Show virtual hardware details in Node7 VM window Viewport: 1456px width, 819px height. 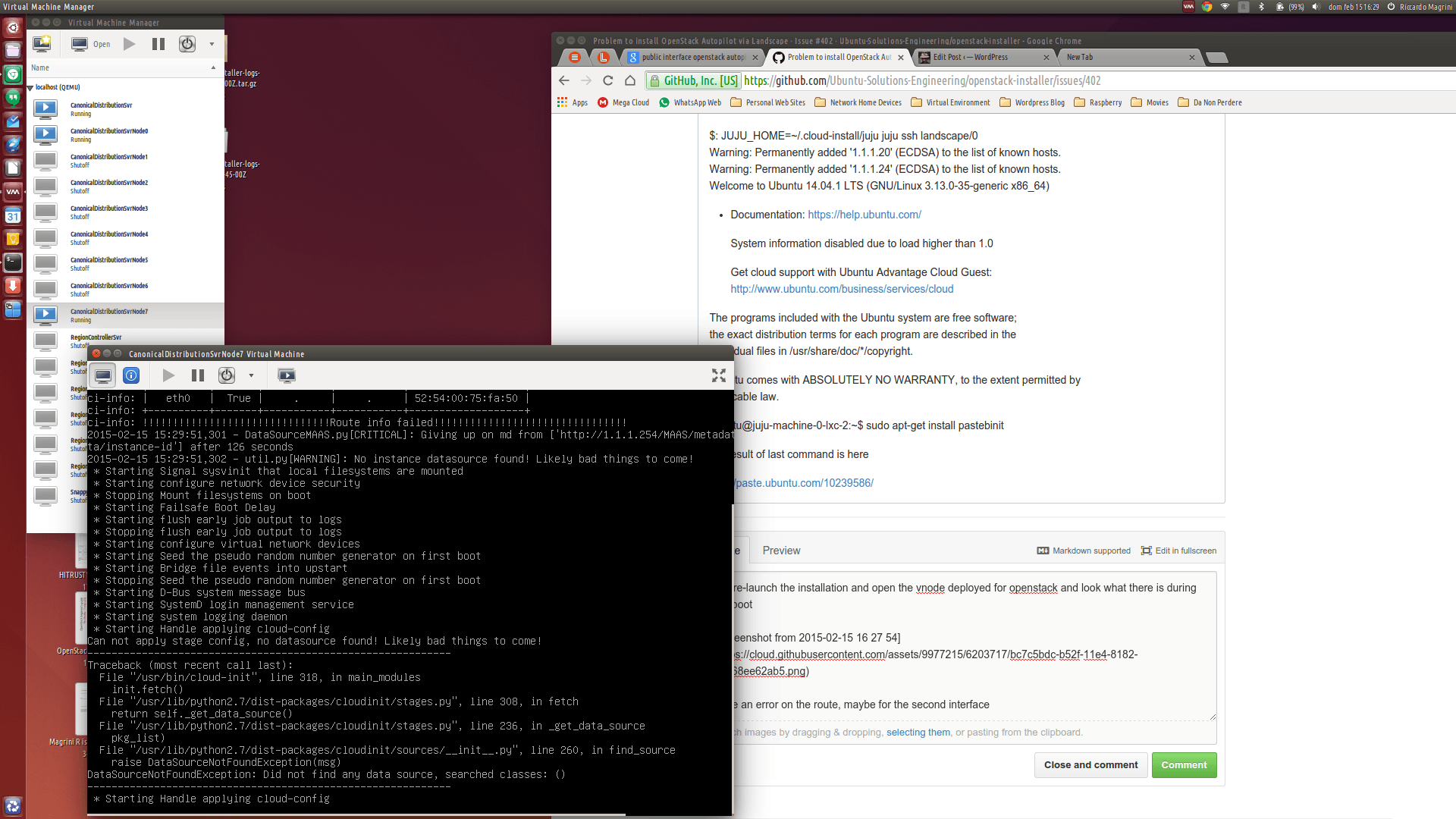[131, 375]
